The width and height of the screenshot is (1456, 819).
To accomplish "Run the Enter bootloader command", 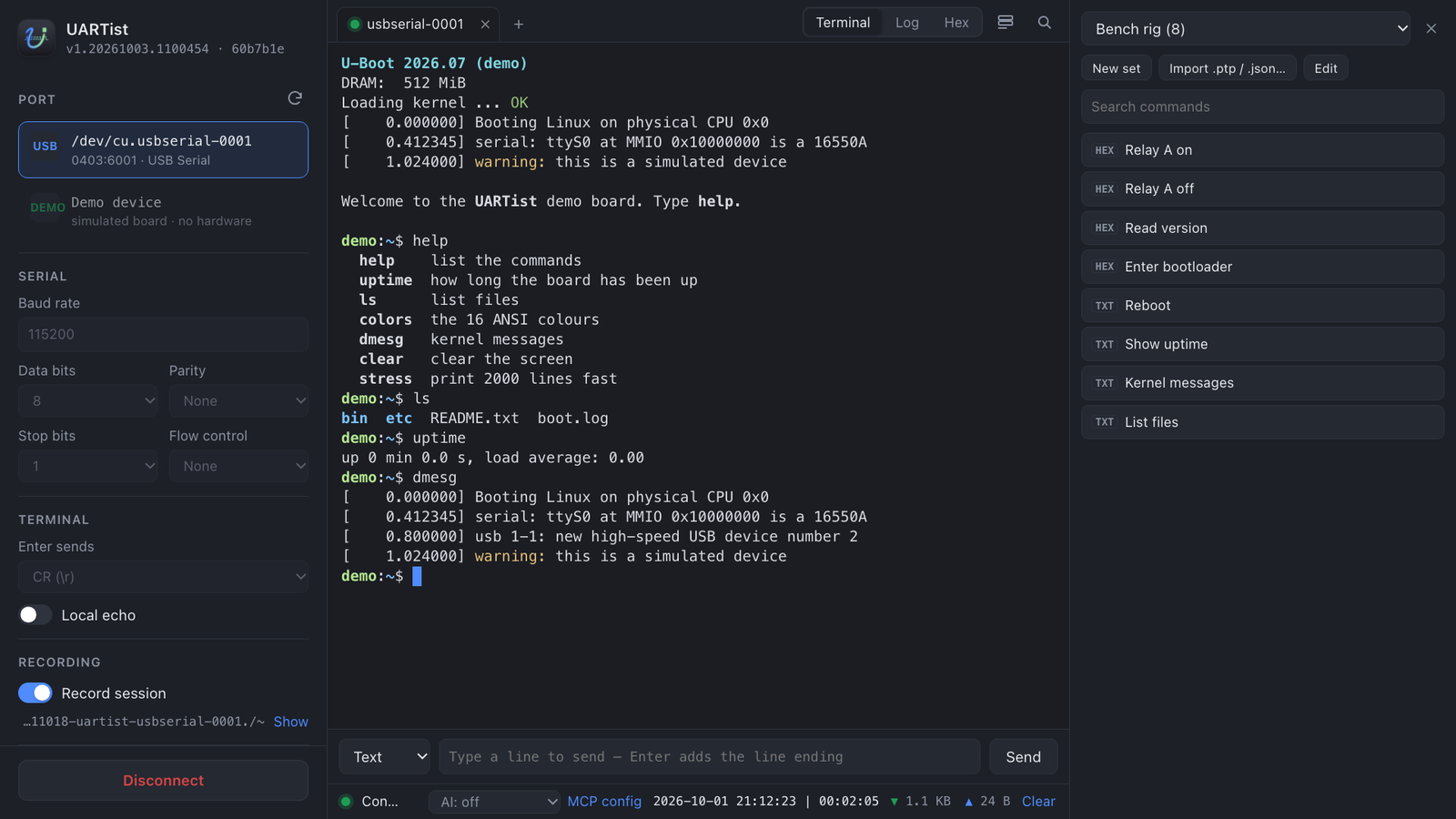I will (1262, 267).
